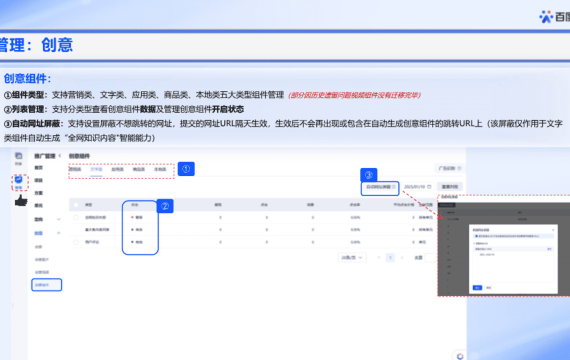Screen dimensions: 570x360
Task: Collapse the 创意 menu section chevron
Action: click(x=59, y=233)
